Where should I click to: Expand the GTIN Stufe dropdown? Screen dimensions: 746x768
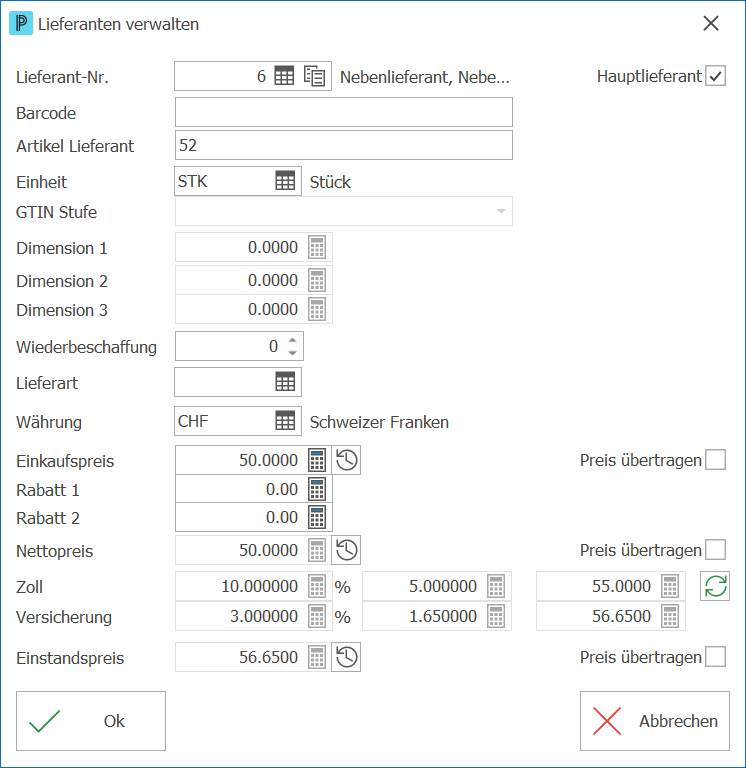point(501,211)
